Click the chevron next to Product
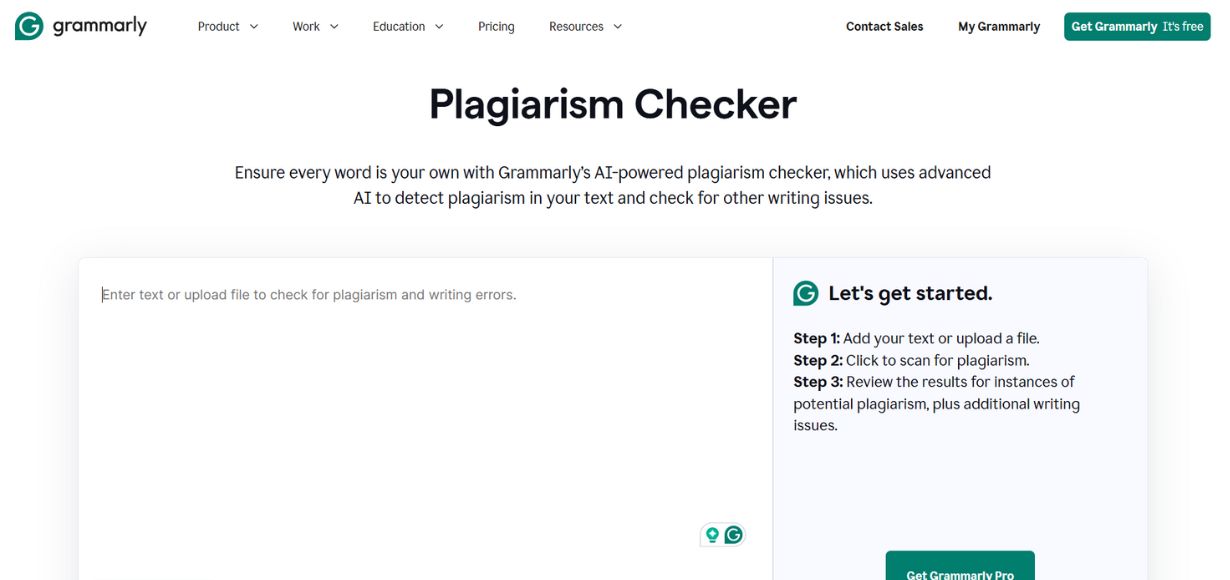The height and width of the screenshot is (580, 1230). (255, 26)
